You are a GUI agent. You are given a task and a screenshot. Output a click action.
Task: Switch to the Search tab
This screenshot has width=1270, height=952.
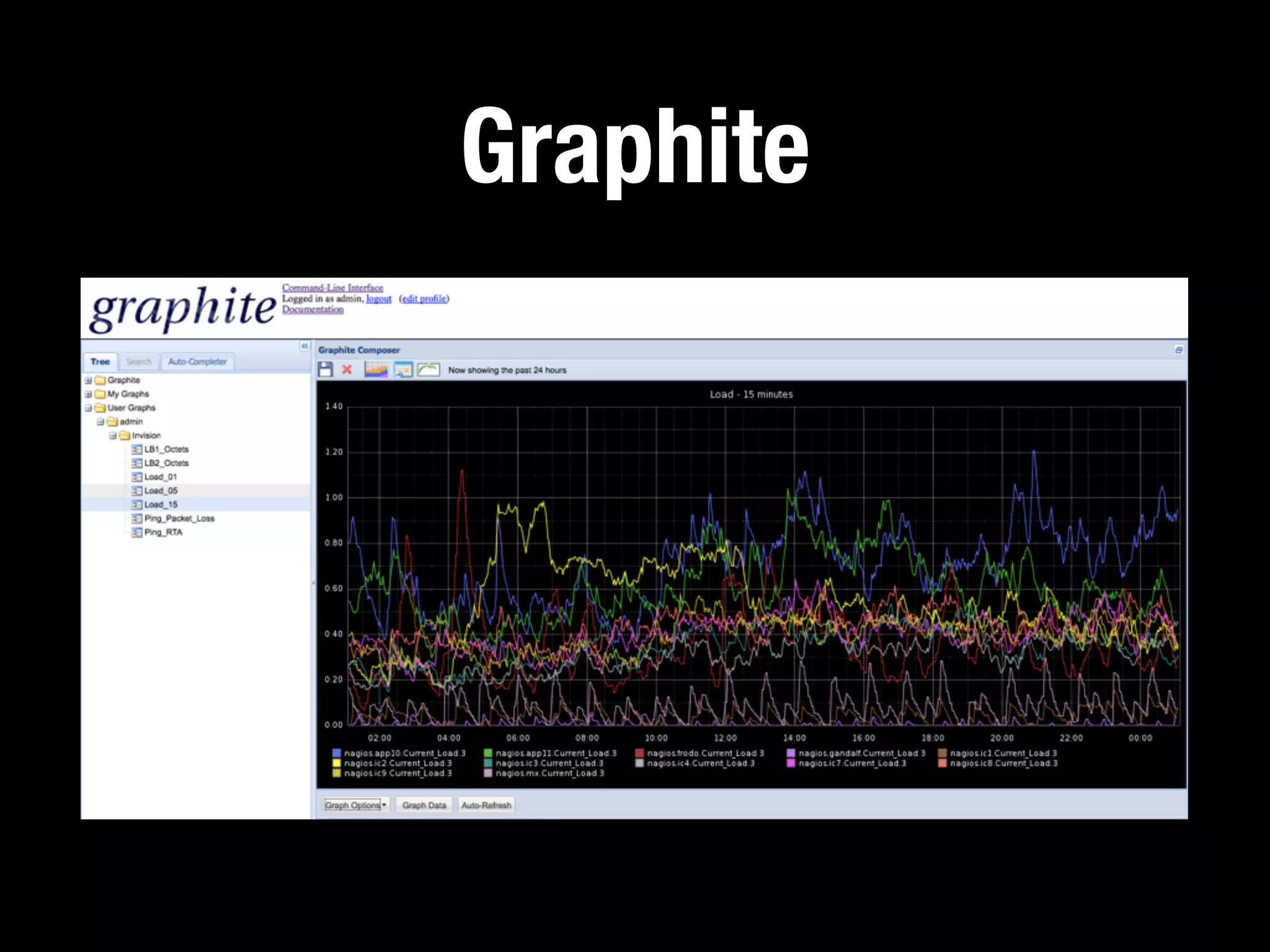pyautogui.click(x=139, y=361)
